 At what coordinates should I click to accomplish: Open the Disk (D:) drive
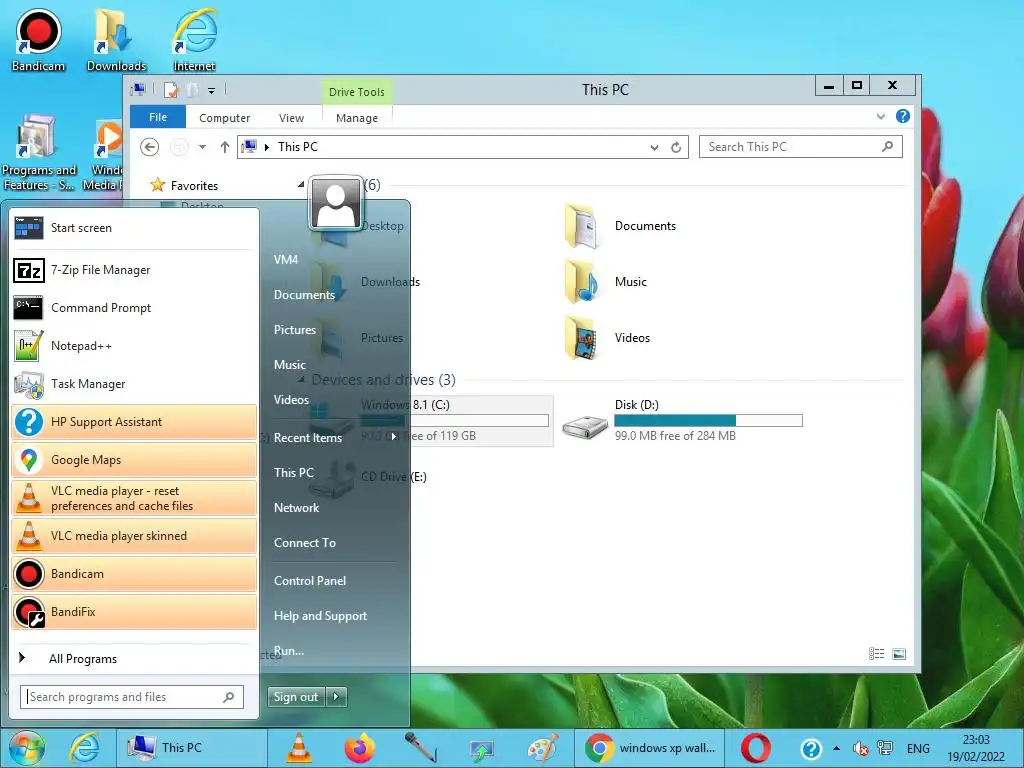coord(682,421)
